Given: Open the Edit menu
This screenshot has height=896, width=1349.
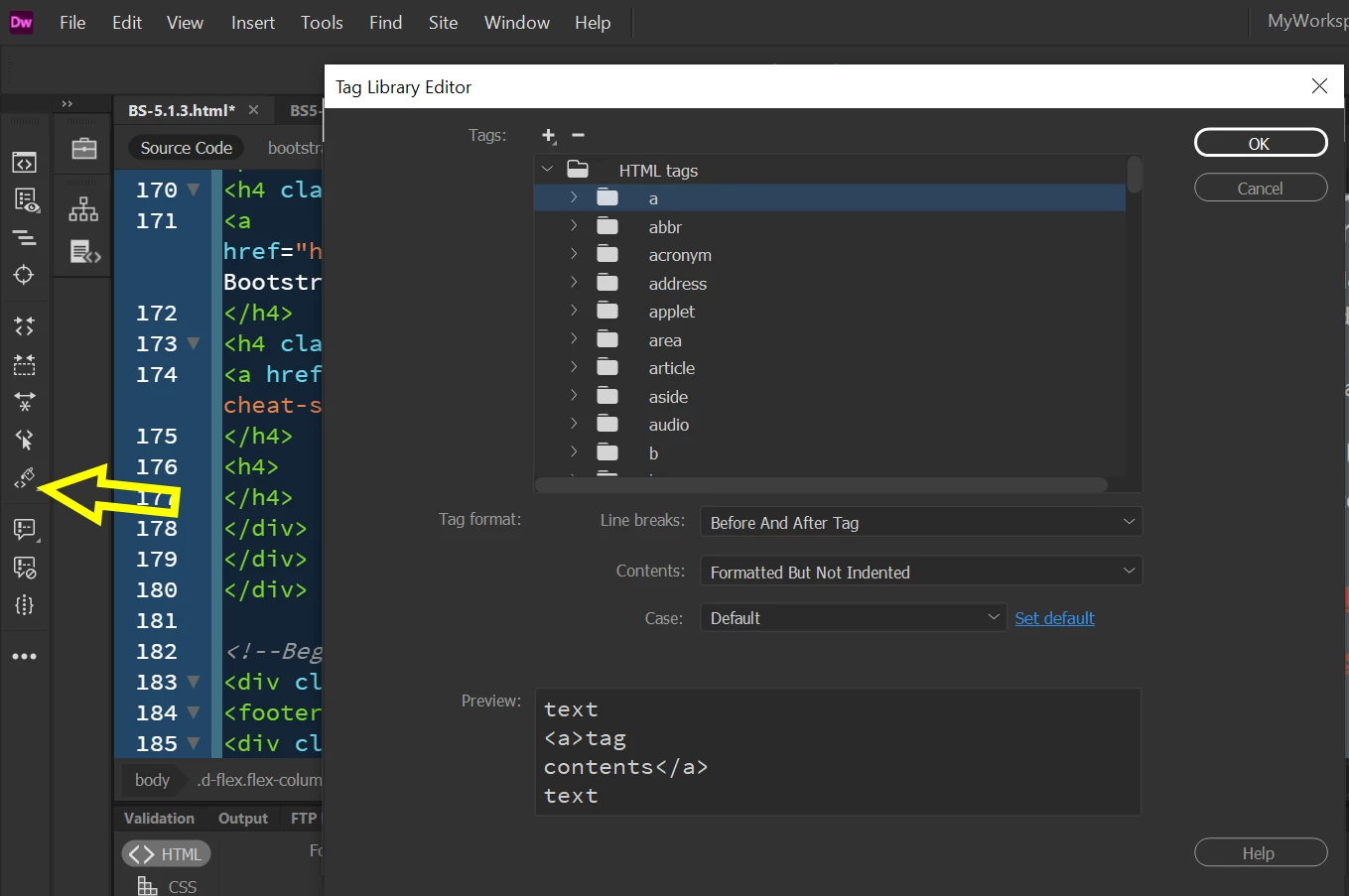Looking at the screenshot, I should tap(127, 22).
